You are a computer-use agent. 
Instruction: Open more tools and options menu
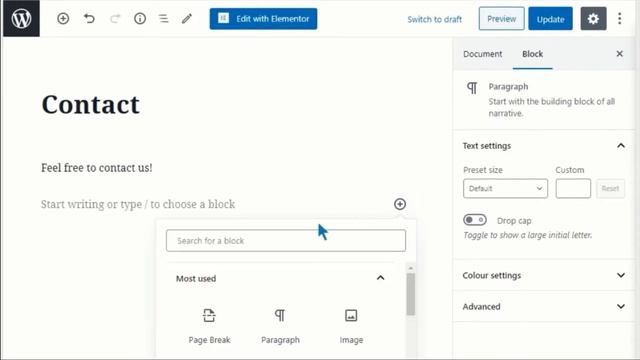click(620, 19)
